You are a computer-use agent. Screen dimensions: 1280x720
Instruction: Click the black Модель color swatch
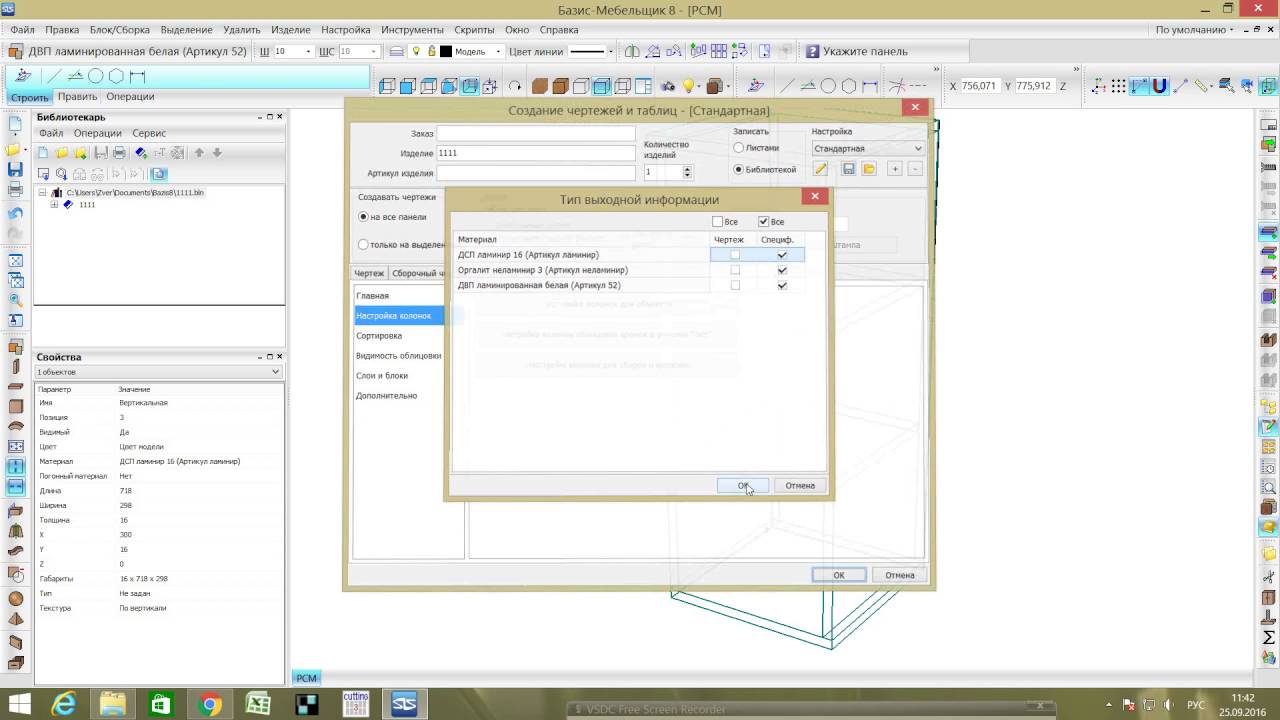point(446,51)
